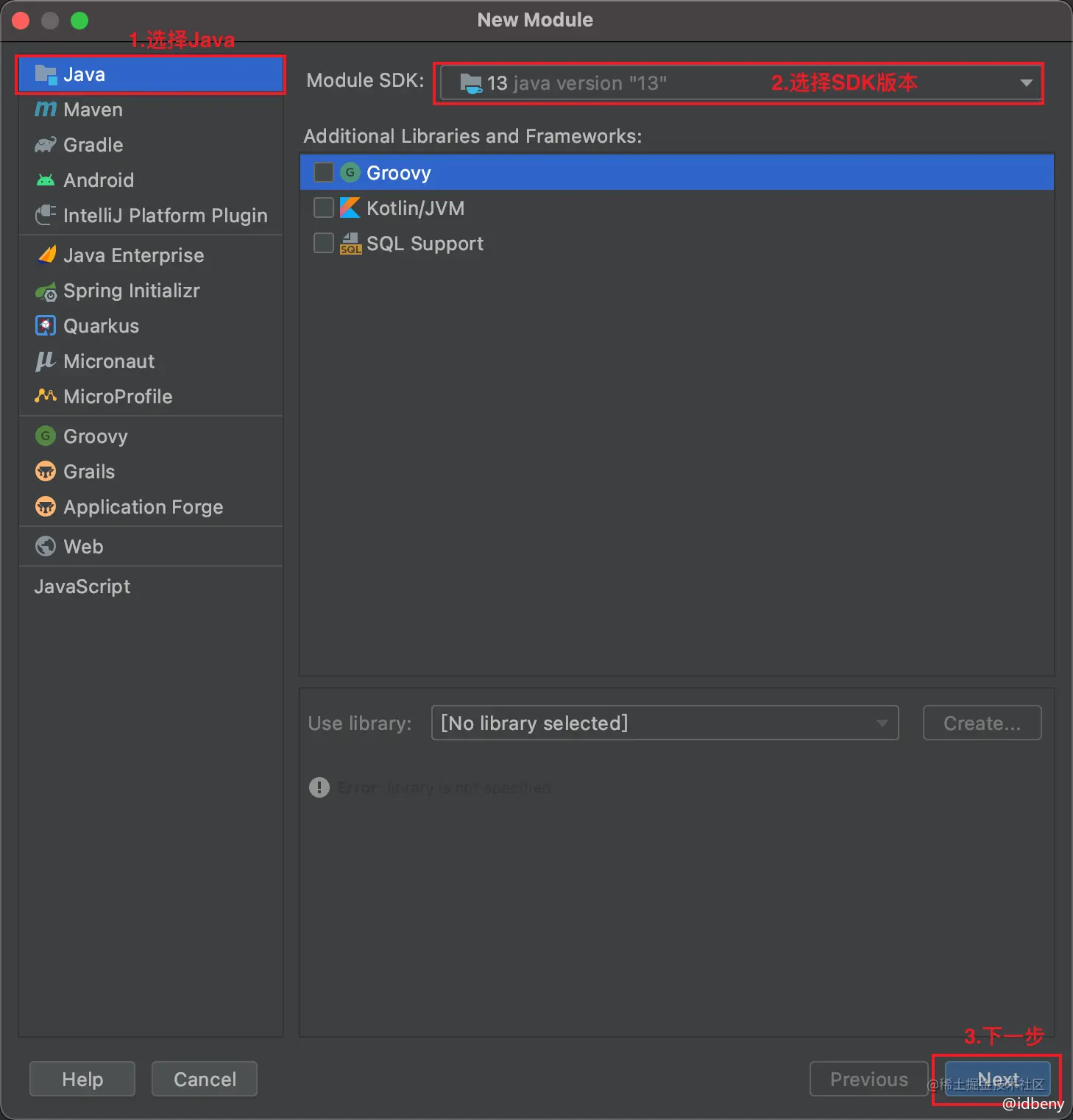Click the Quarkus icon in sidebar
The height and width of the screenshot is (1120, 1073).
click(46, 326)
